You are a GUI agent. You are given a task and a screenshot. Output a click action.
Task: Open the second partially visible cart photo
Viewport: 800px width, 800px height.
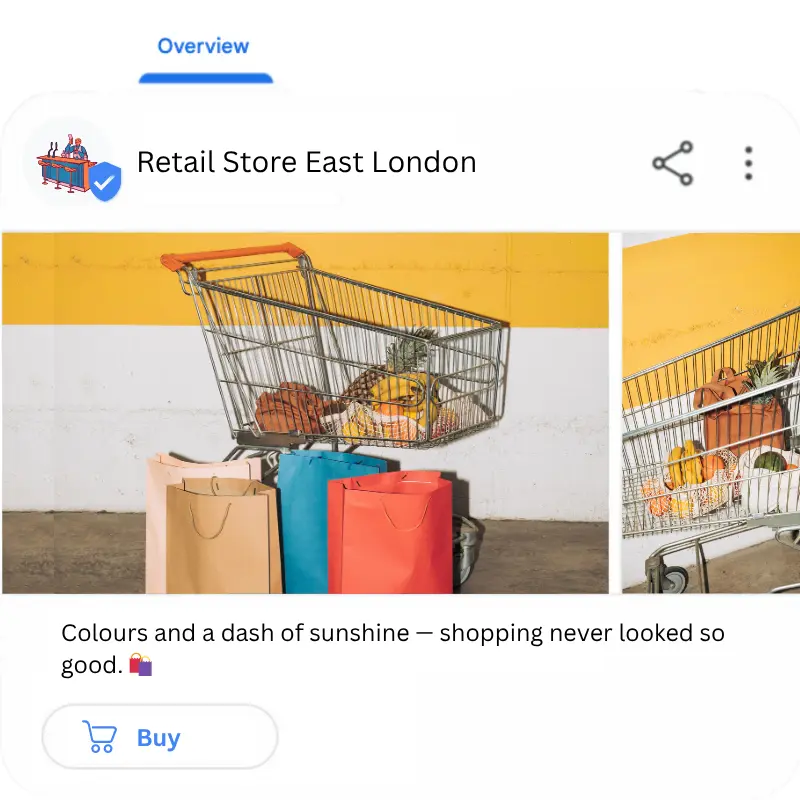(x=711, y=413)
